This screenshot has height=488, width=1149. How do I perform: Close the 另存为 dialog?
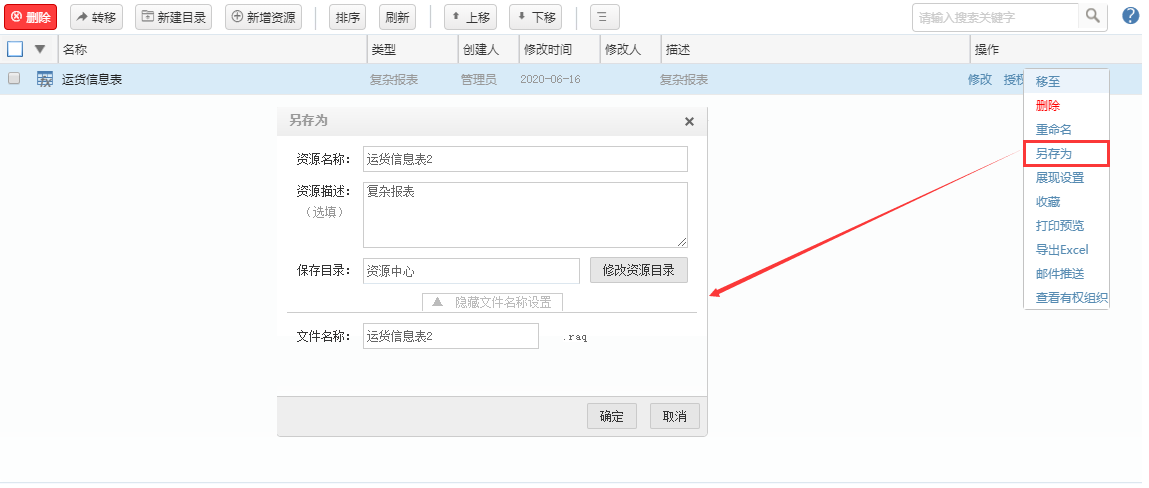[688, 121]
